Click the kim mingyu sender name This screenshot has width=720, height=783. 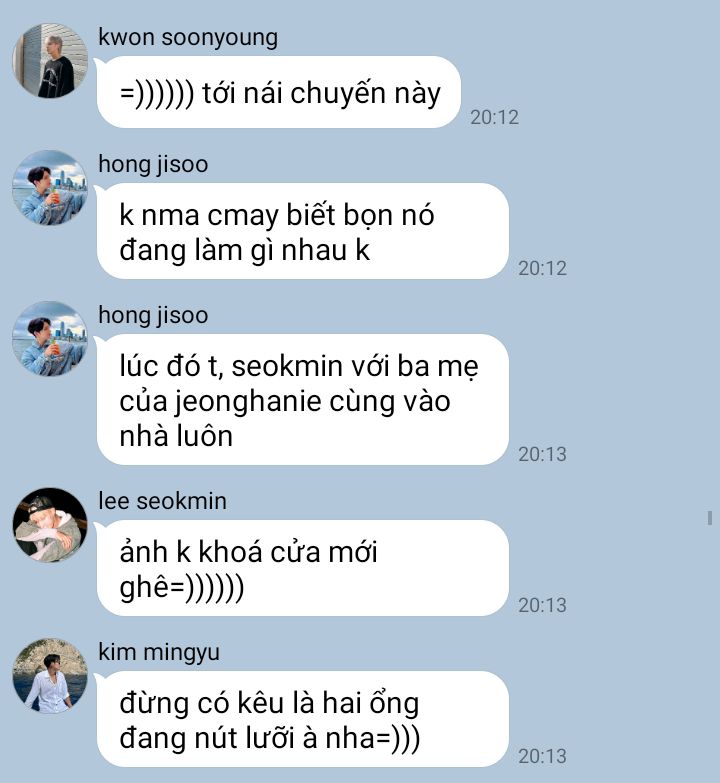[x=159, y=653]
